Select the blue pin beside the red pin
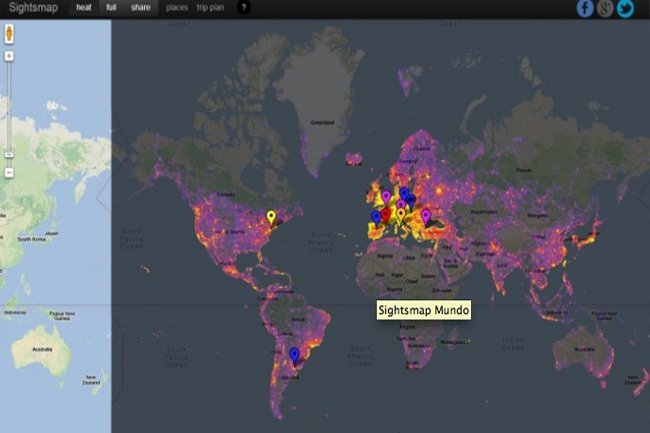This screenshot has height=433, width=650. [x=376, y=217]
